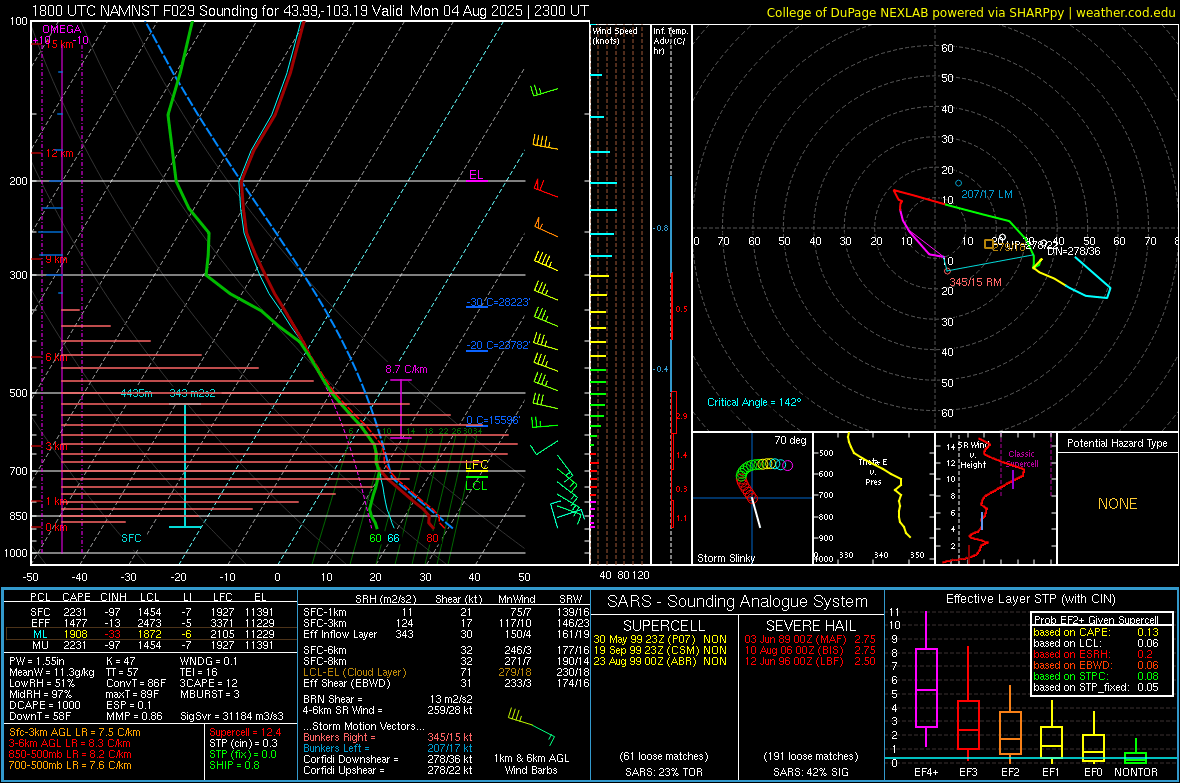Click the '1km & 6km AGL Wind Barbs' caption

(531, 764)
